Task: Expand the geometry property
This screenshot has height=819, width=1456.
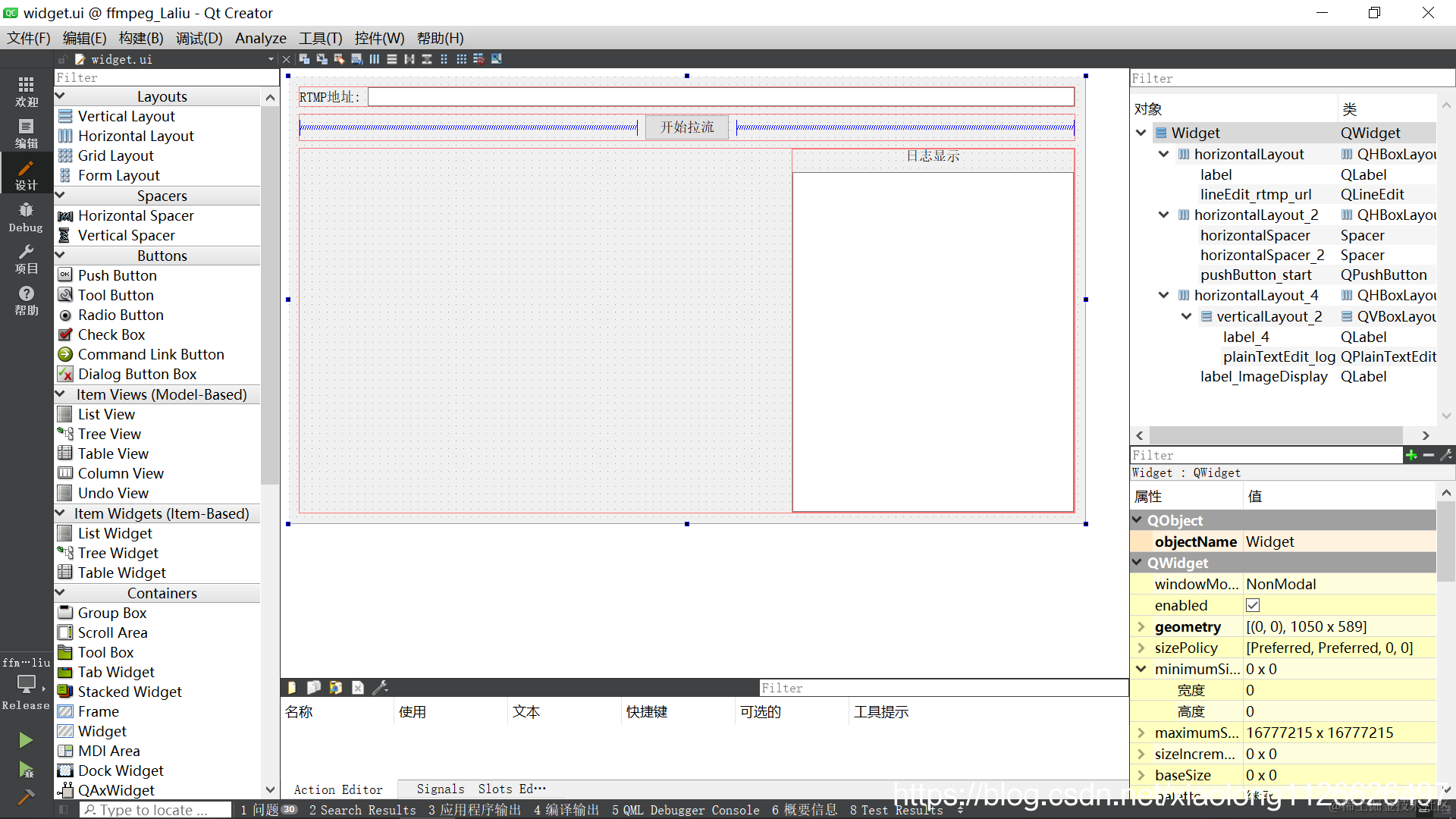Action: [x=1141, y=627]
